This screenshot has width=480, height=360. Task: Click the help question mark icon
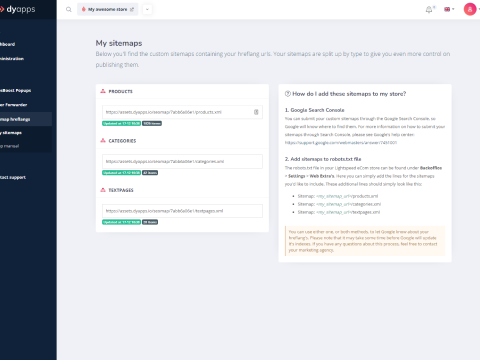coord(288,94)
